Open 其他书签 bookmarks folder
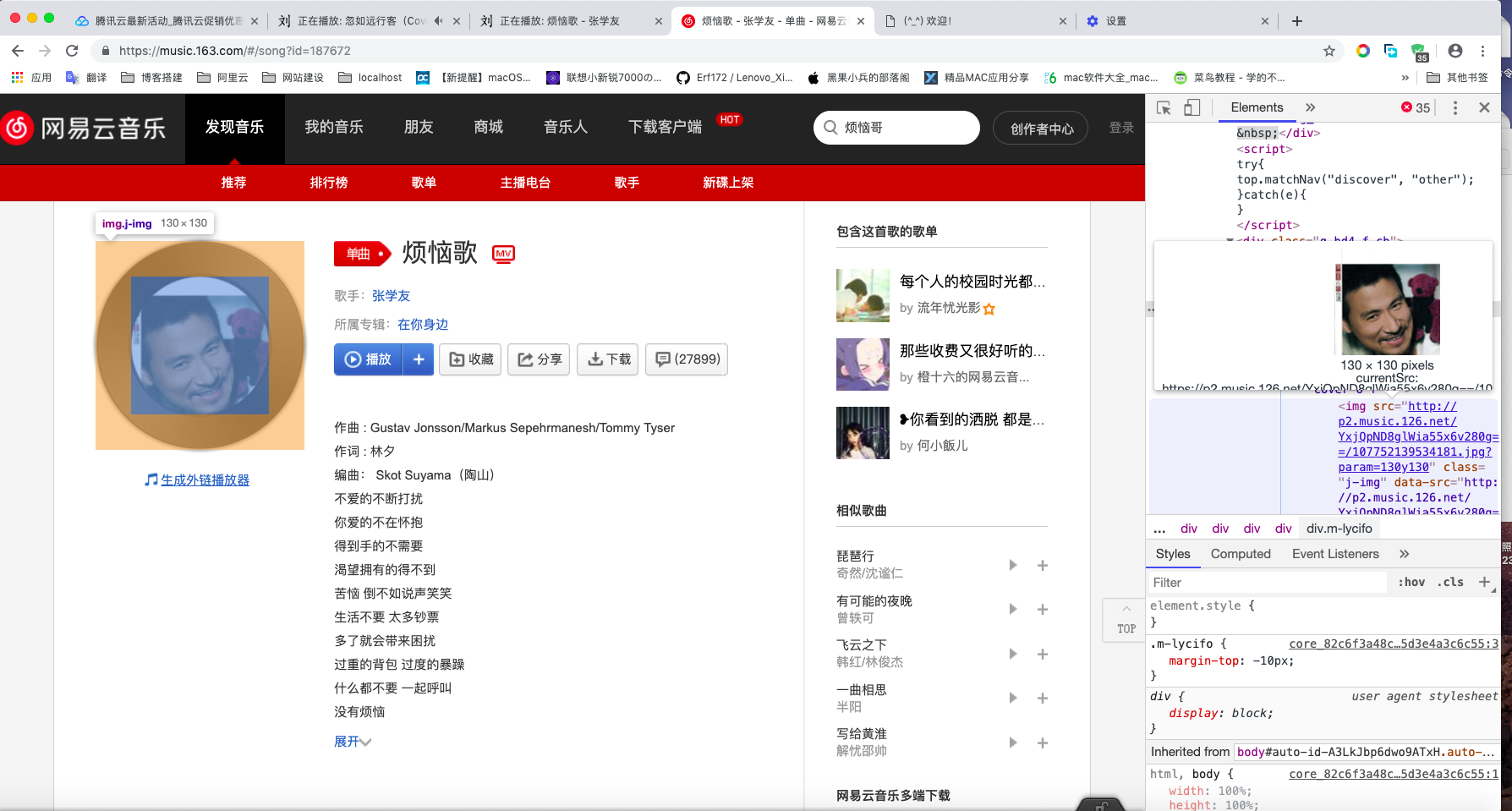This screenshot has height=811, width=1512. click(x=1457, y=77)
